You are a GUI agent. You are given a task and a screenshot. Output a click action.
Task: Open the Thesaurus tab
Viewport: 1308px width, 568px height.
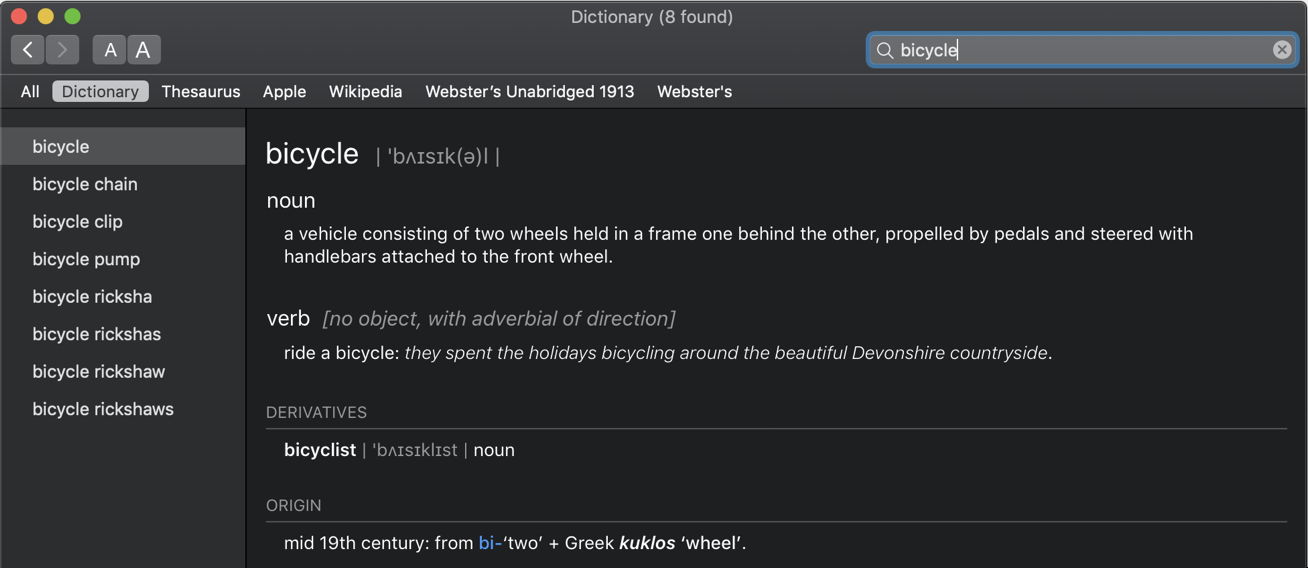click(x=201, y=92)
